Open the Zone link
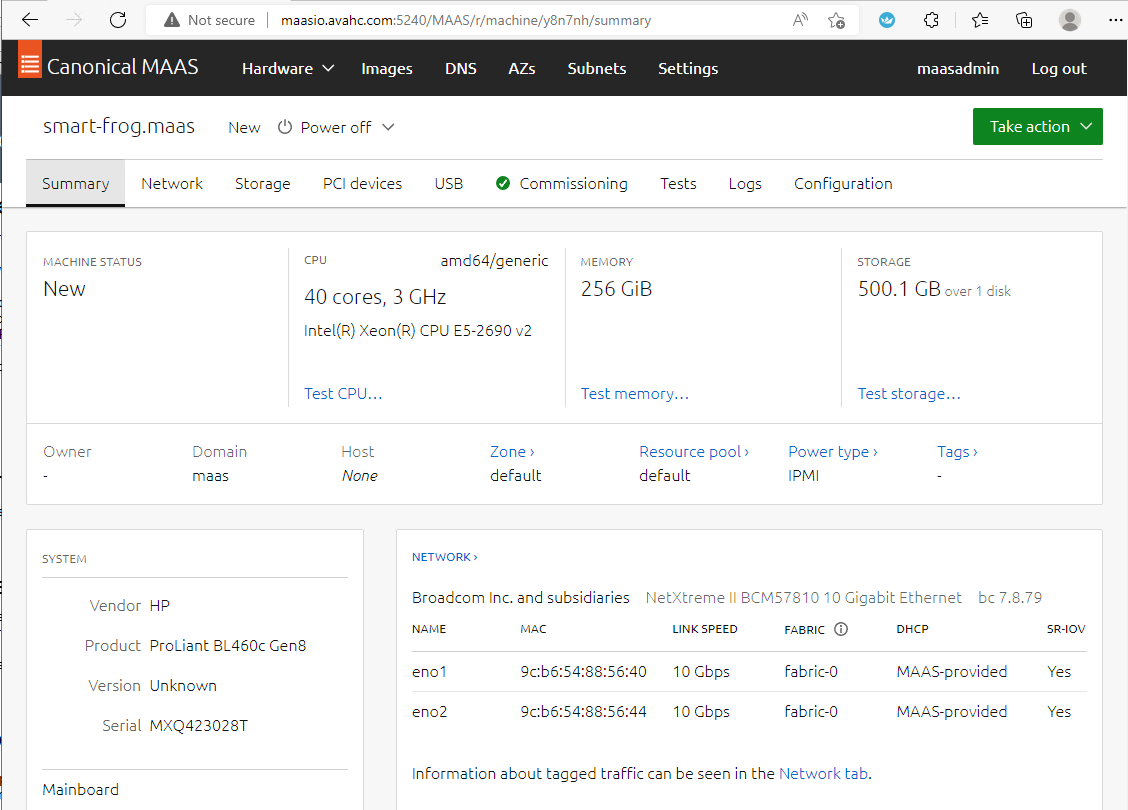1128x810 pixels. point(512,452)
